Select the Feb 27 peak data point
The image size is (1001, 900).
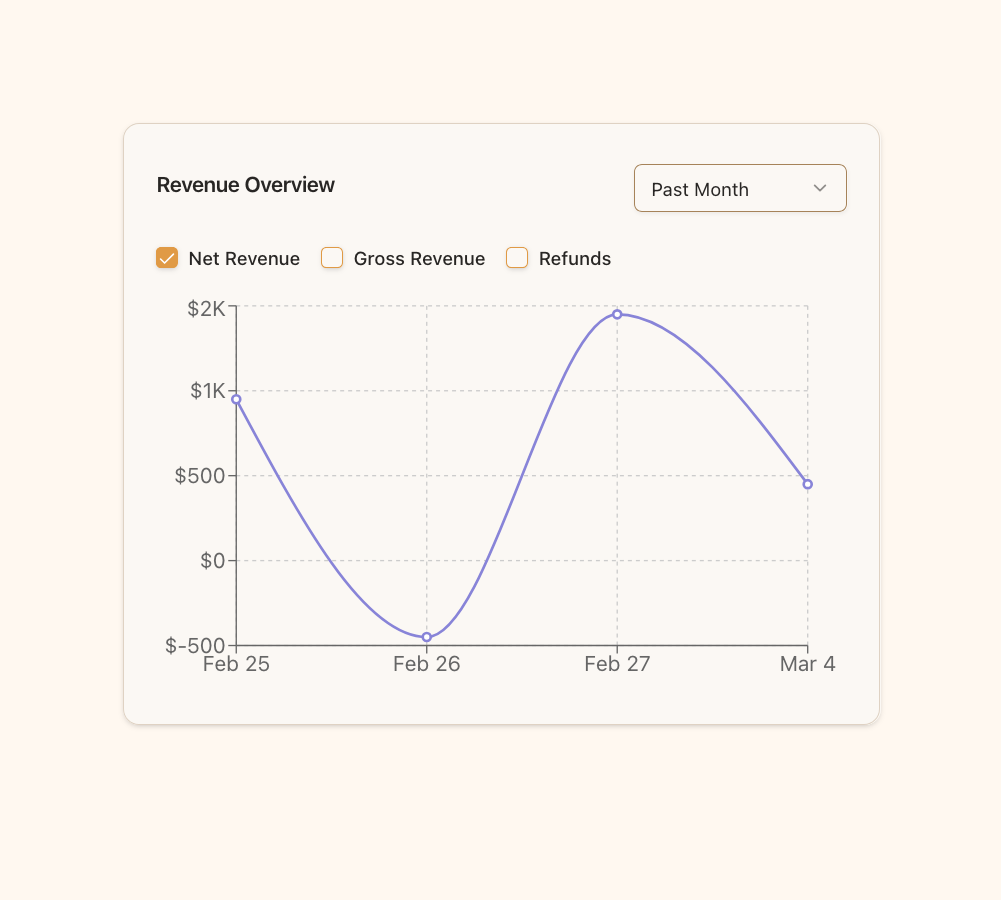617,314
